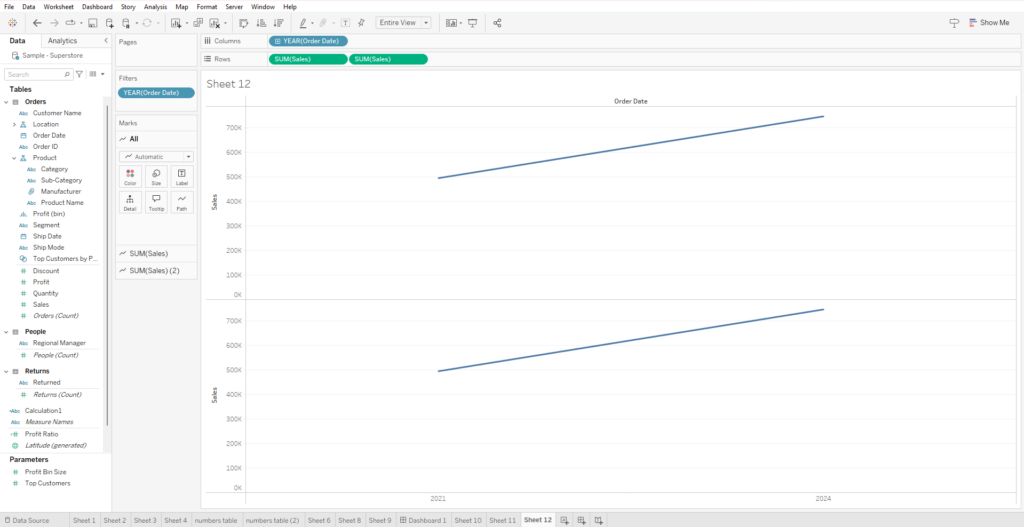The image size is (1024, 527).
Task: Open the Automatic mark type dropdown
Action: click(156, 157)
